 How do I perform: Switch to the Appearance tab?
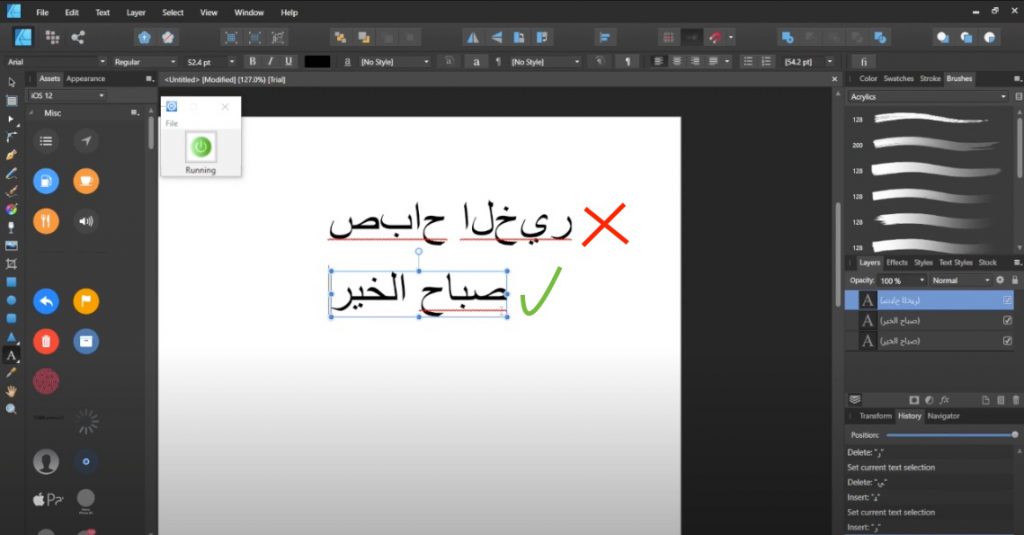(86, 78)
